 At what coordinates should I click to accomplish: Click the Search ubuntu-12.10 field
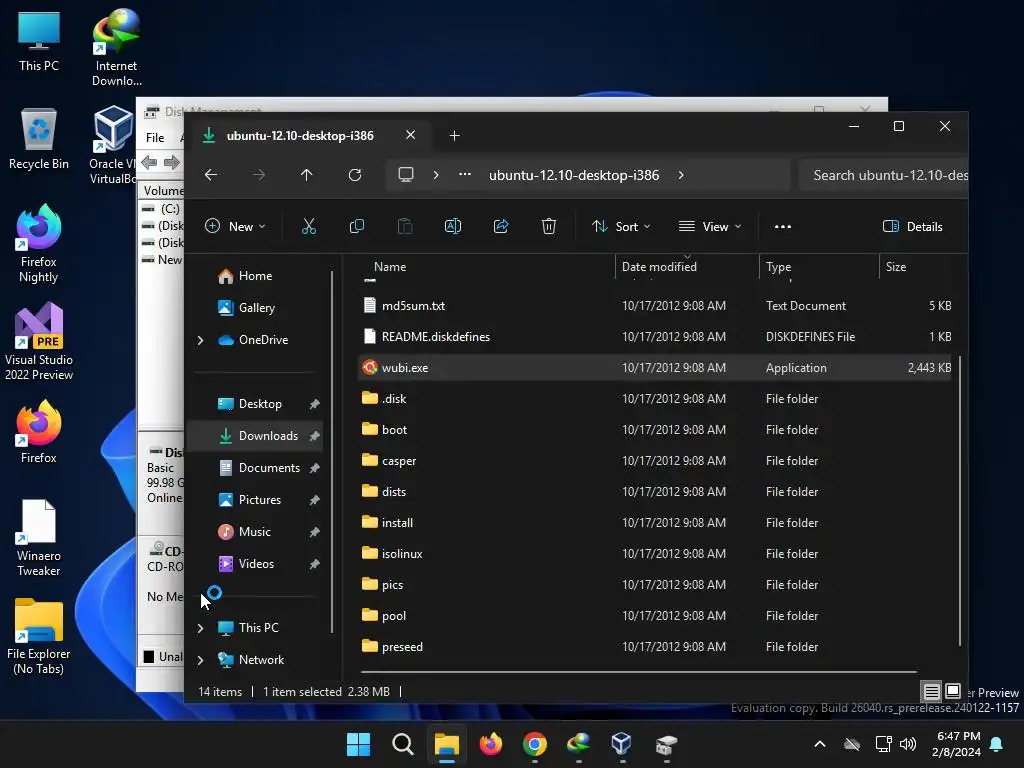(x=884, y=175)
